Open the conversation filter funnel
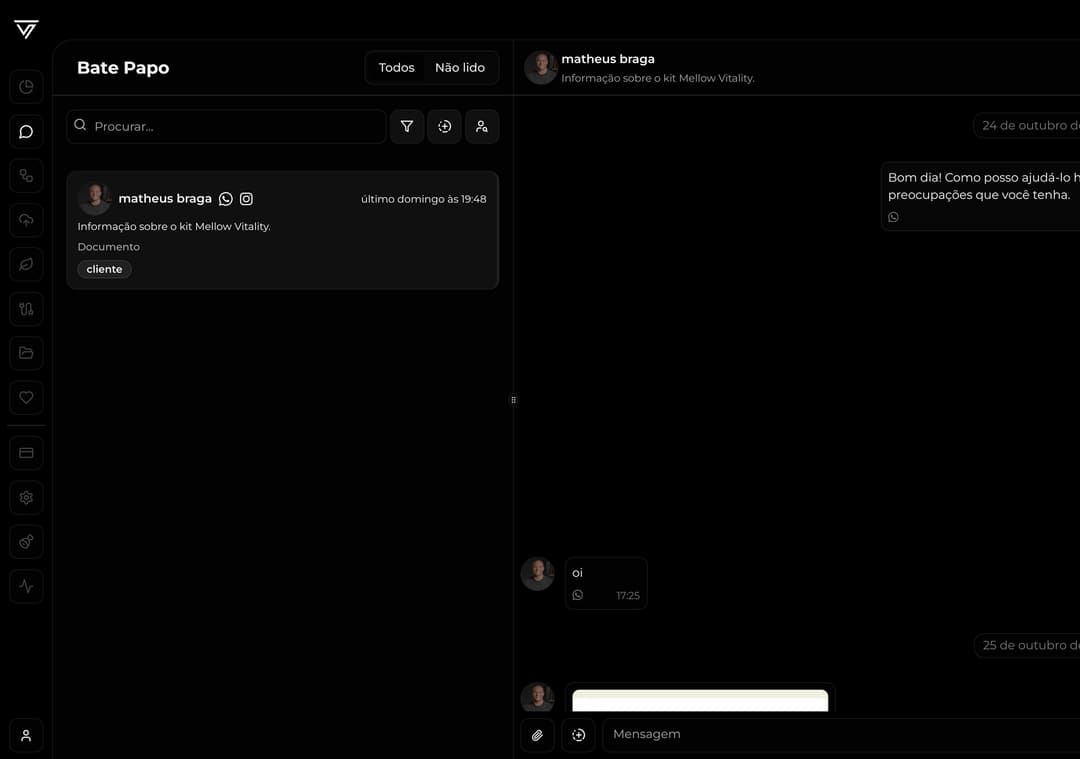 (407, 127)
